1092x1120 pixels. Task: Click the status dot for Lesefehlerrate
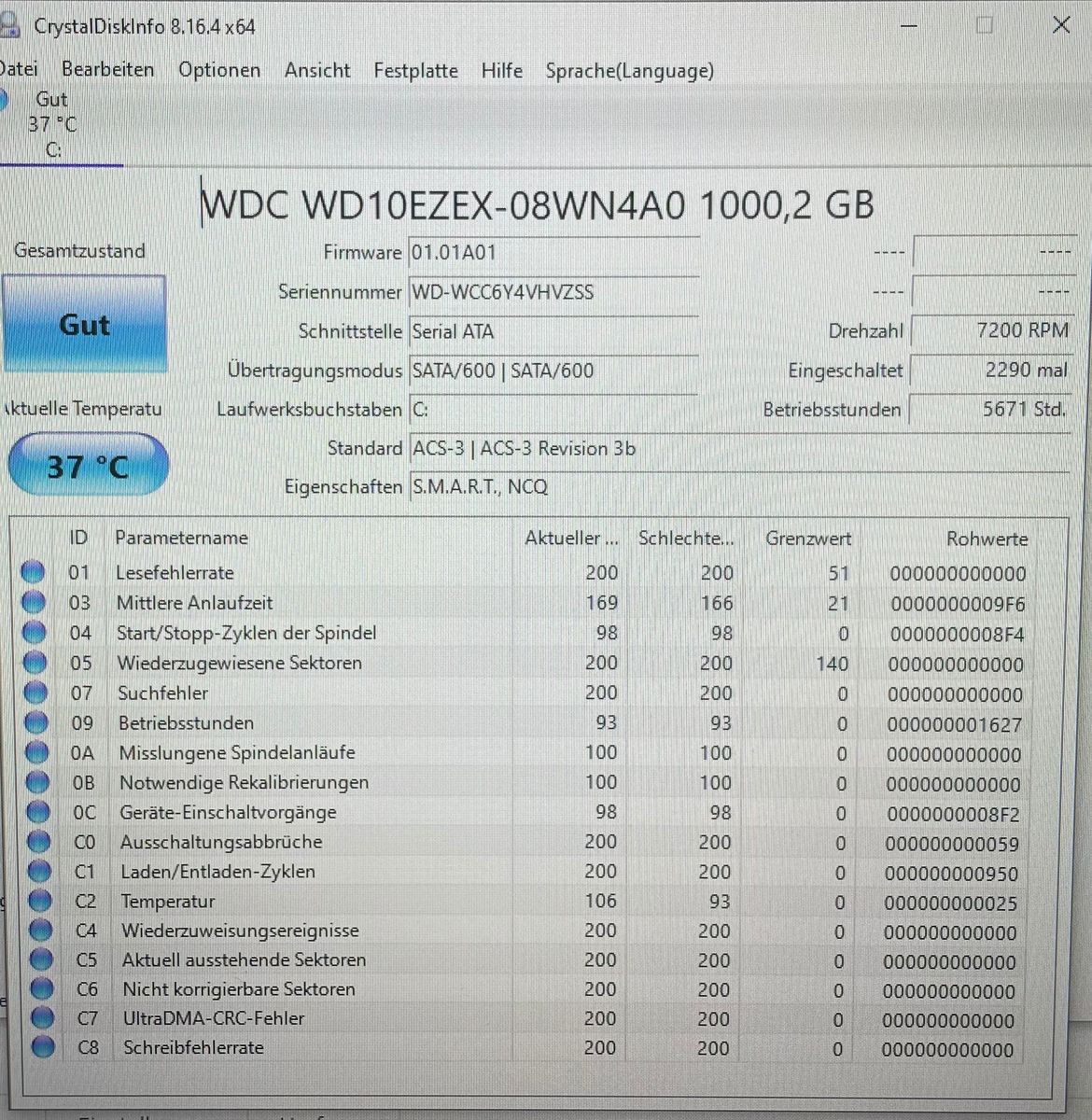[33, 571]
